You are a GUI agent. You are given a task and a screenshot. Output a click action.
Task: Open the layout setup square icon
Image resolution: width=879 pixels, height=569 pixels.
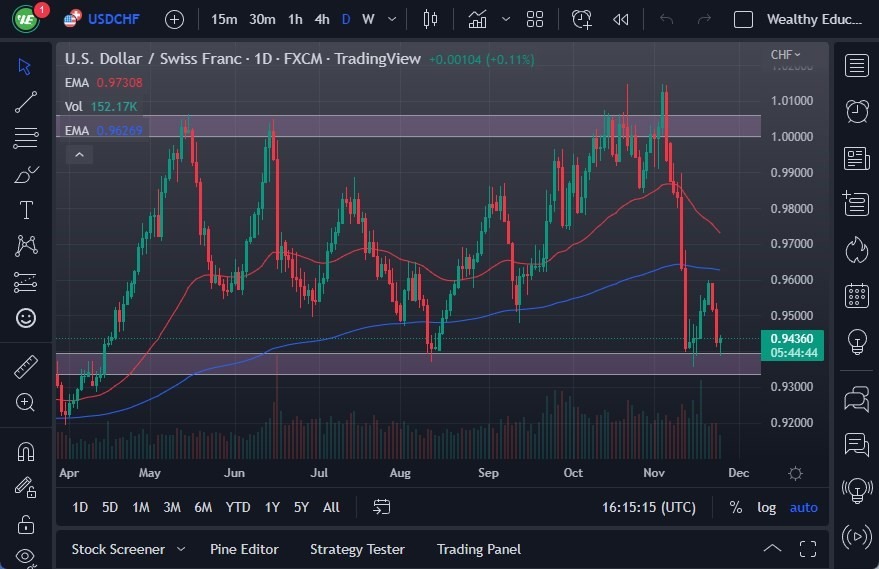pos(743,20)
